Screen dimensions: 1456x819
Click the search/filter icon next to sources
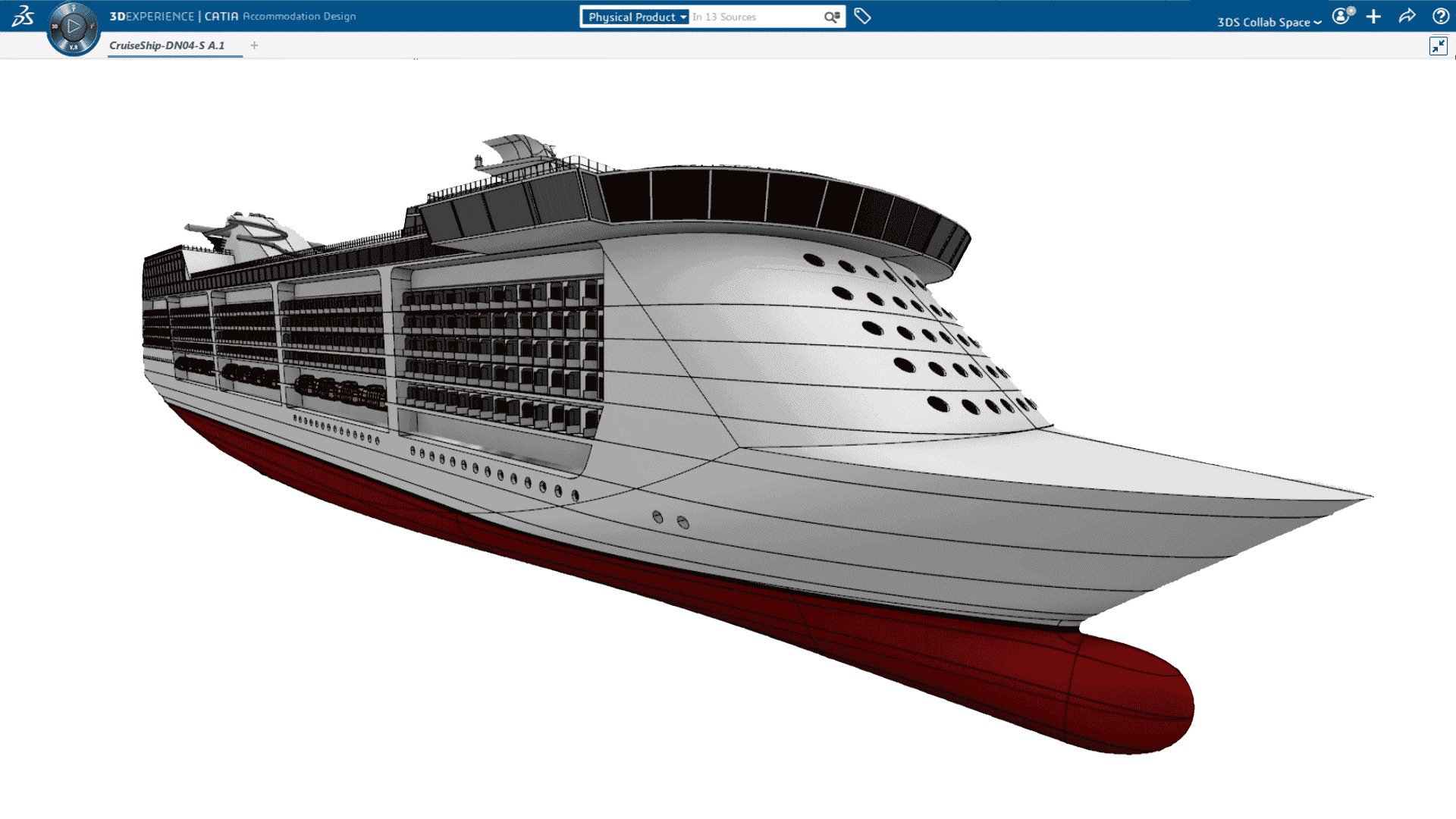coord(832,17)
